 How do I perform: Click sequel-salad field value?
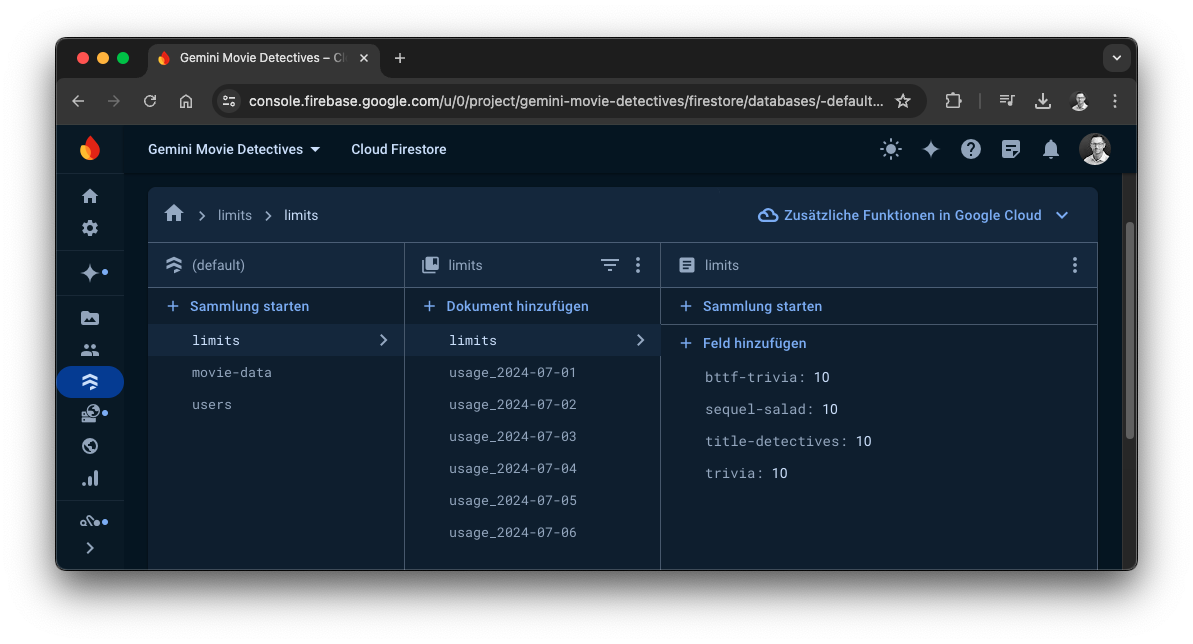coord(829,410)
